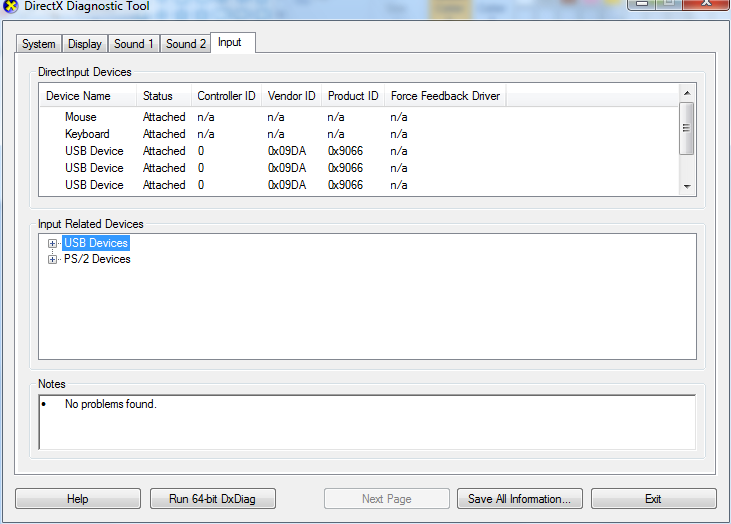Screen dimensions: 731x524
Task: Click the Controller ID column header
Action: (226, 96)
